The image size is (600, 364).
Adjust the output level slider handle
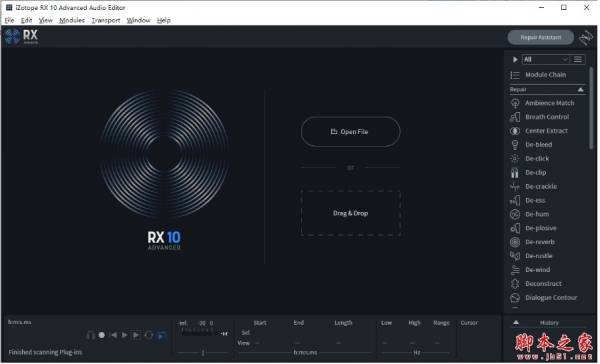coord(203,353)
